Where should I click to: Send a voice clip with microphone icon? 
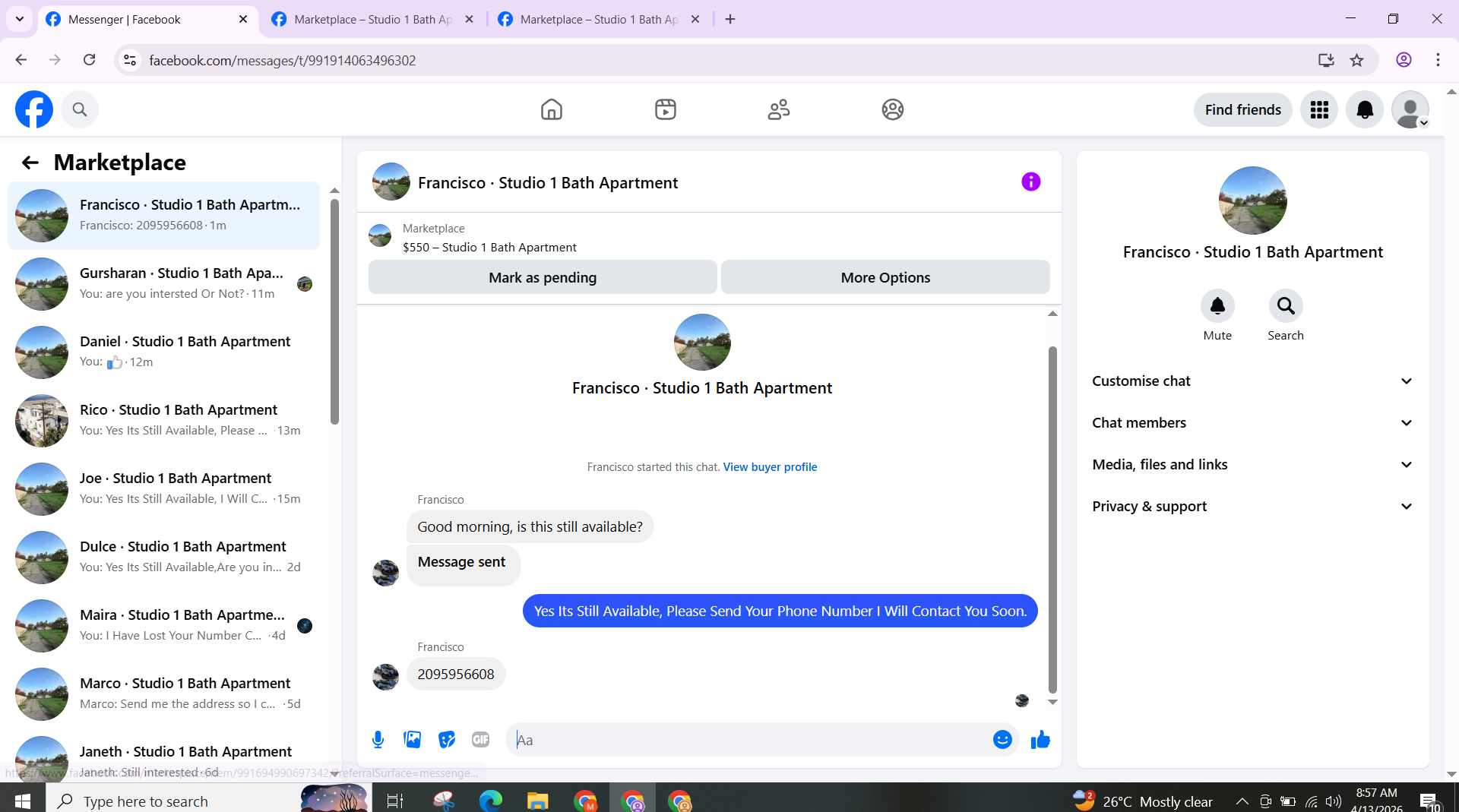[378, 740]
